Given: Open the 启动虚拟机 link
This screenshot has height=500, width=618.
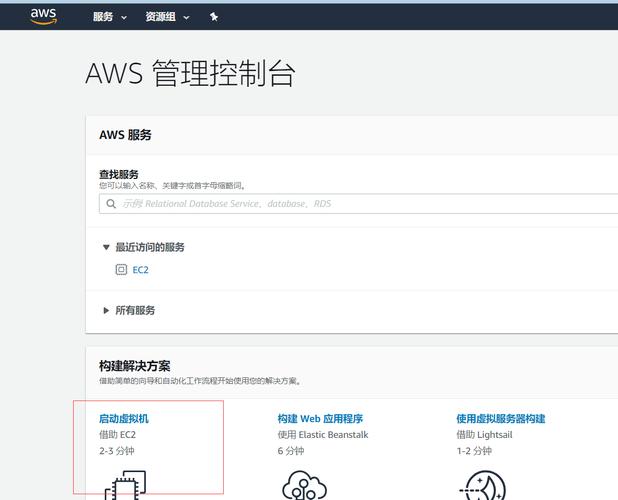Looking at the screenshot, I should pyautogui.click(x=124, y=418).
